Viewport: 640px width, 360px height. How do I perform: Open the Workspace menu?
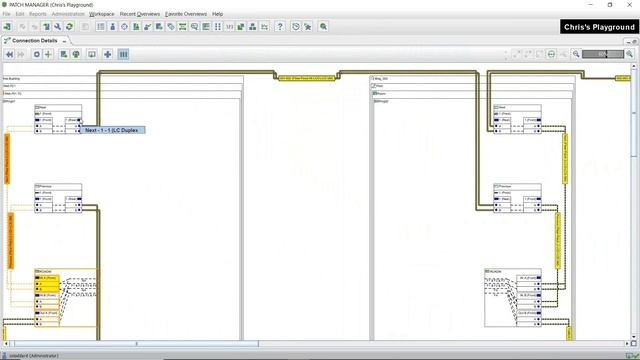tap(102, 14)
